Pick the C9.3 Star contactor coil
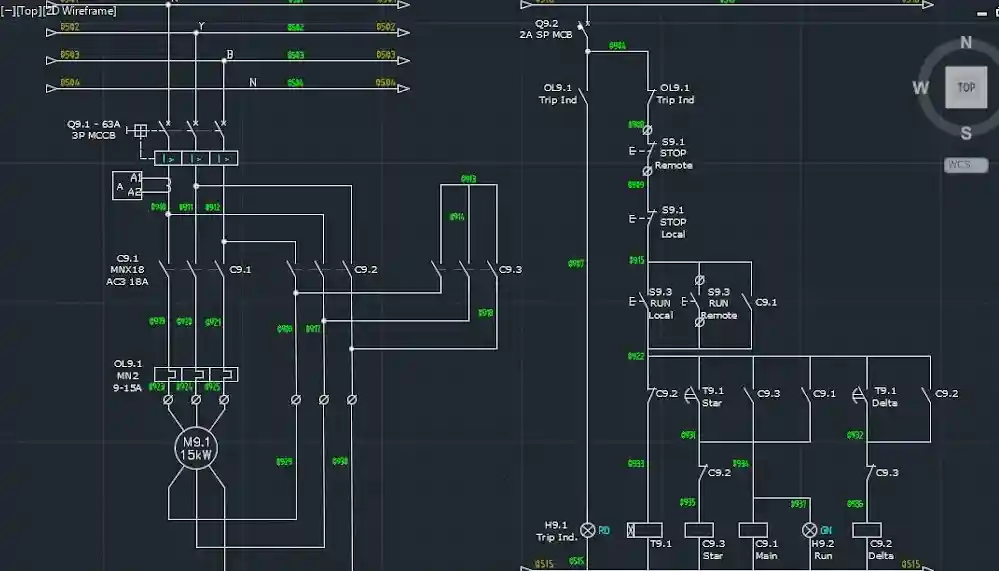Viewport: 999px width, 571px height. pyautogui.click(x=699, y=530)
